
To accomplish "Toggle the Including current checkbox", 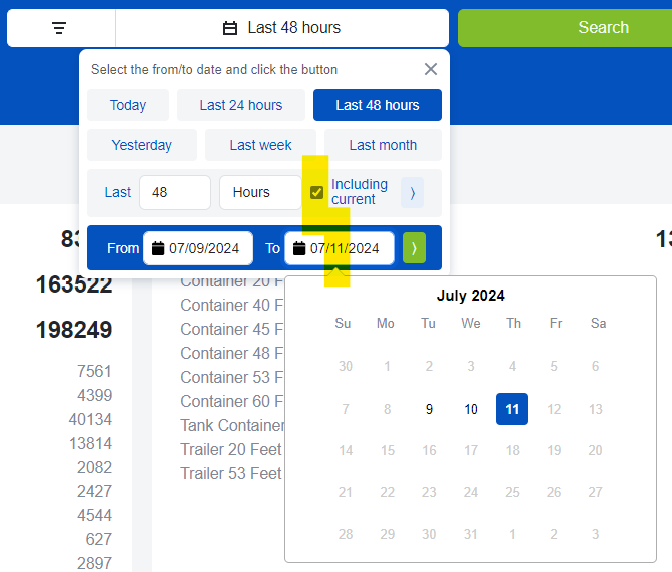I will coord(316,192).
